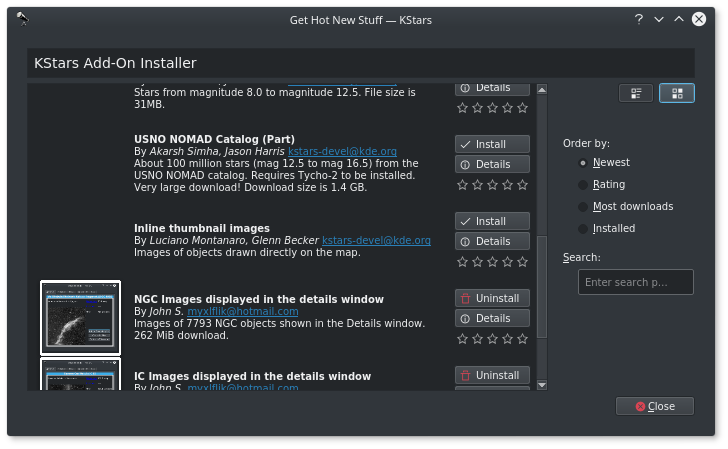Install the Inline thumbnail images add-on
This screenshot has width=728, height=449.
click(492, 221)
